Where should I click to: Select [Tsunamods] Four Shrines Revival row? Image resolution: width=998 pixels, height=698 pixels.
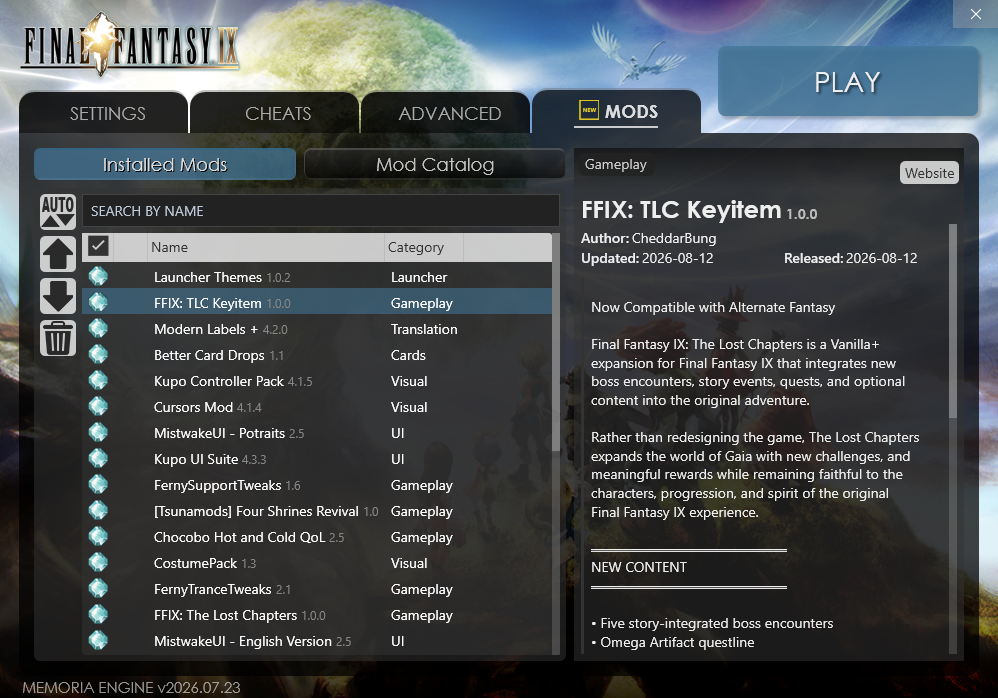tap(317, 512)
